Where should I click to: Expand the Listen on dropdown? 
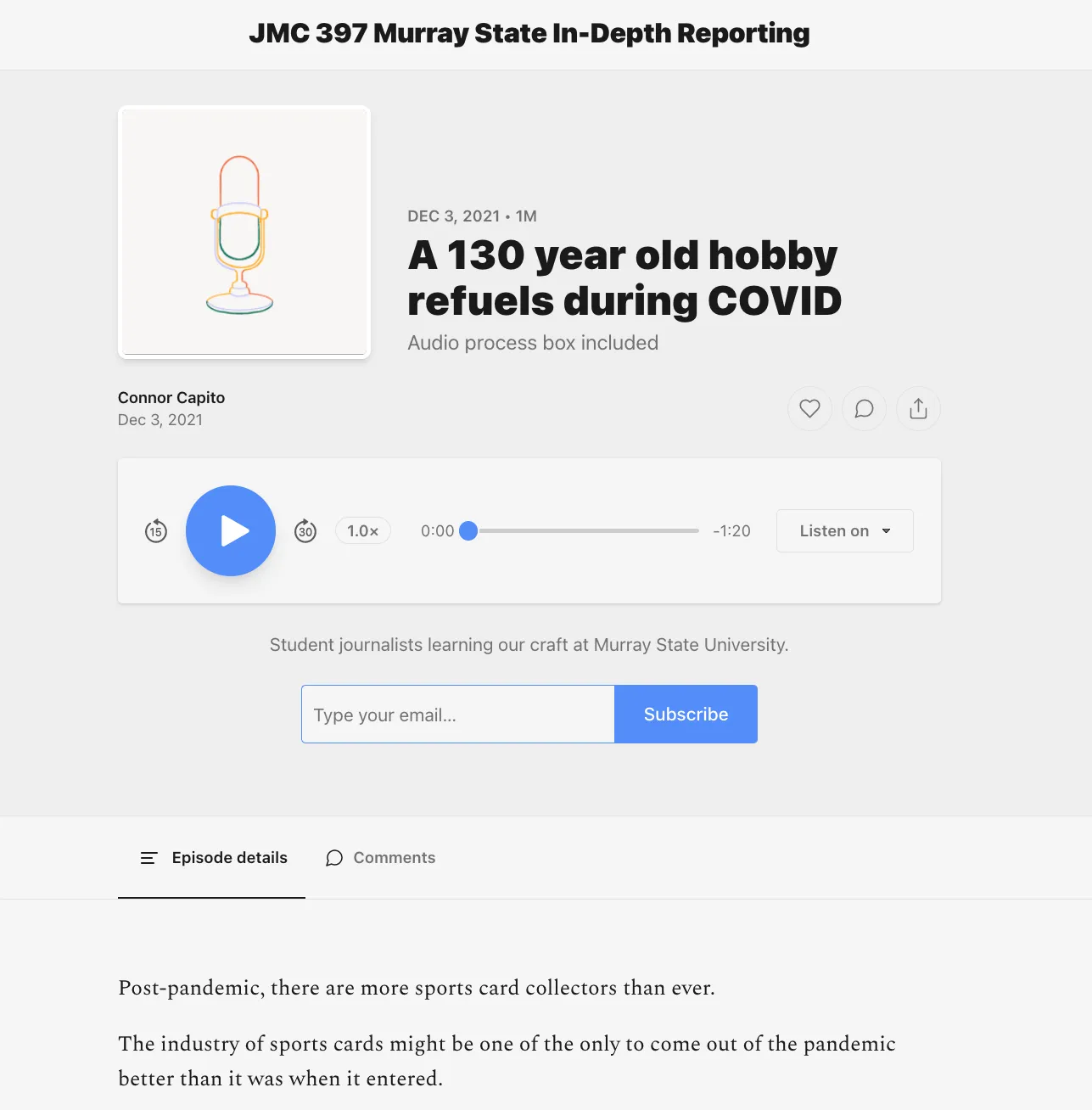pos(834,531)
